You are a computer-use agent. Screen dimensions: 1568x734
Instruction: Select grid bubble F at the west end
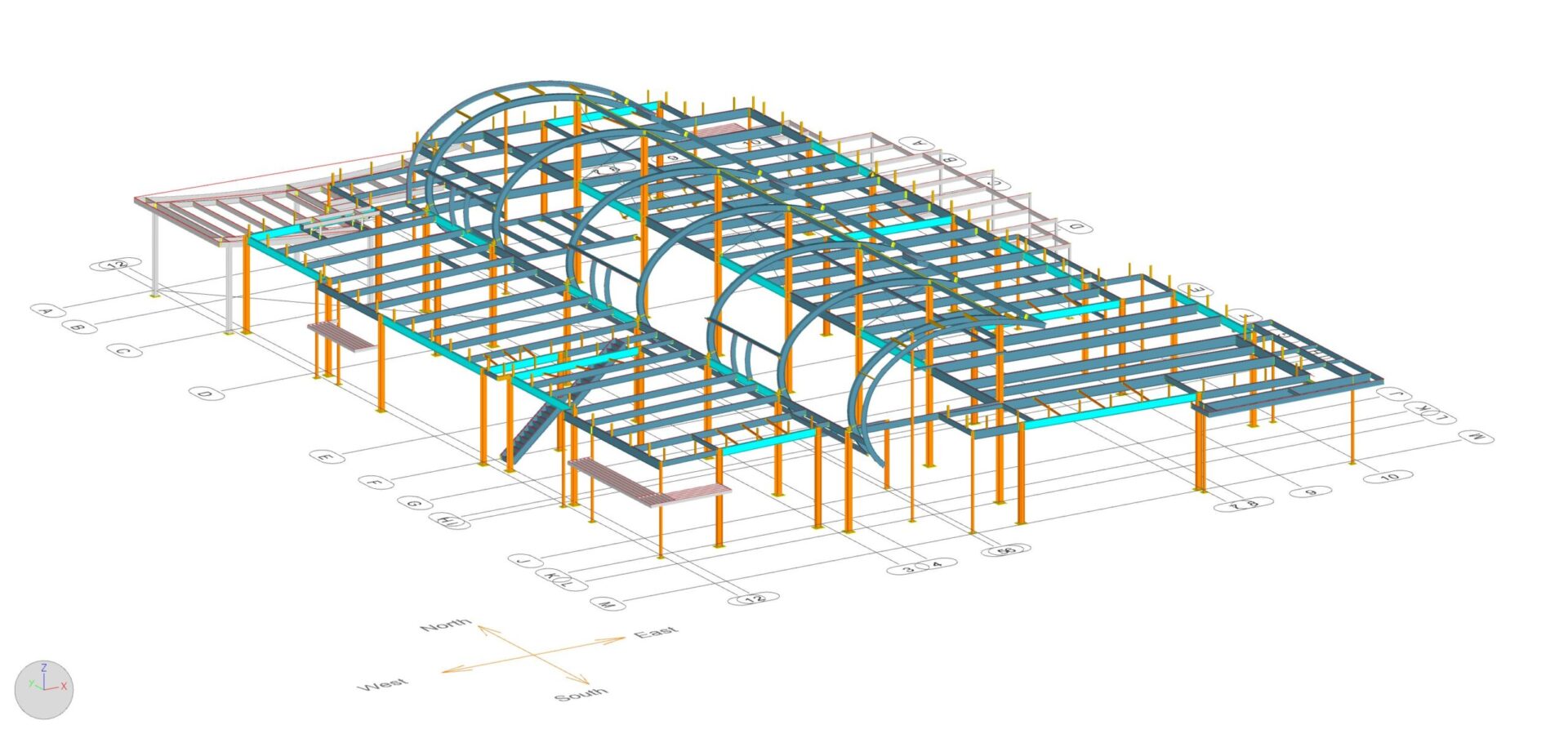[x=376, y=483]
